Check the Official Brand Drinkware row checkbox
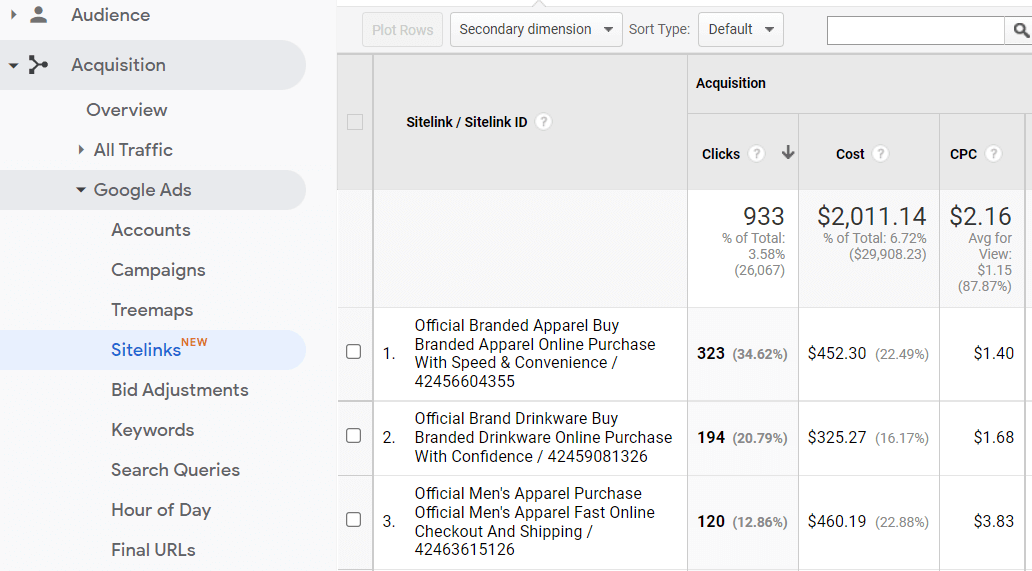Viewport: 1032px width, 571px height. point(353,436)
